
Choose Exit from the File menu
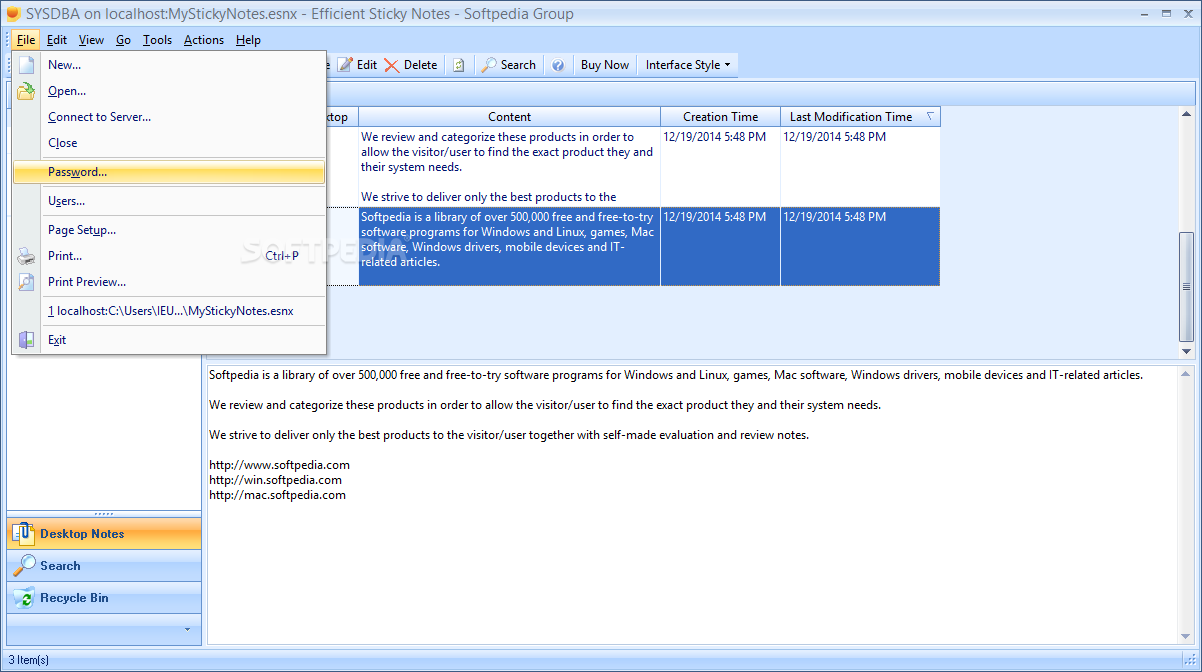click(168, 340)
